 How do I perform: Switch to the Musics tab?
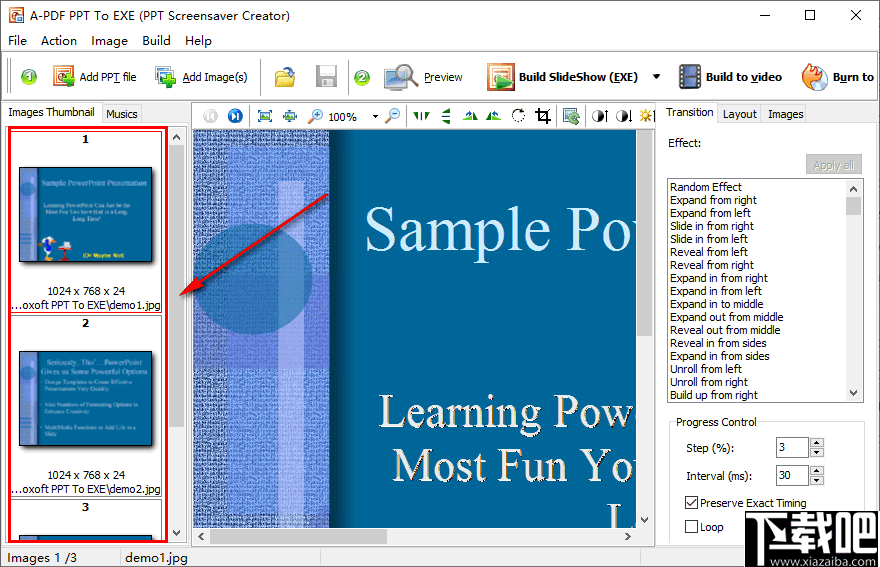coord(122,114)
